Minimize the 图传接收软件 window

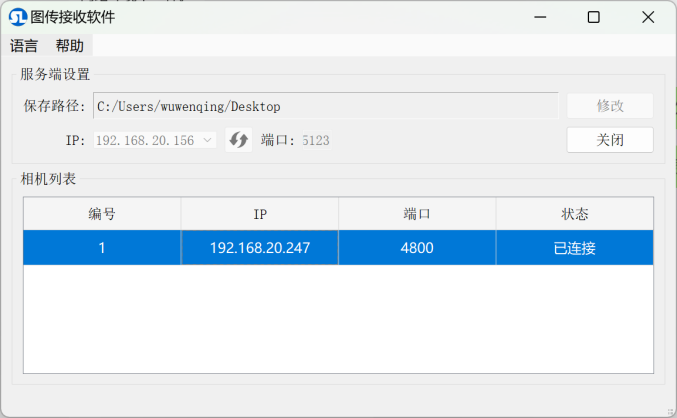point(540,17)
